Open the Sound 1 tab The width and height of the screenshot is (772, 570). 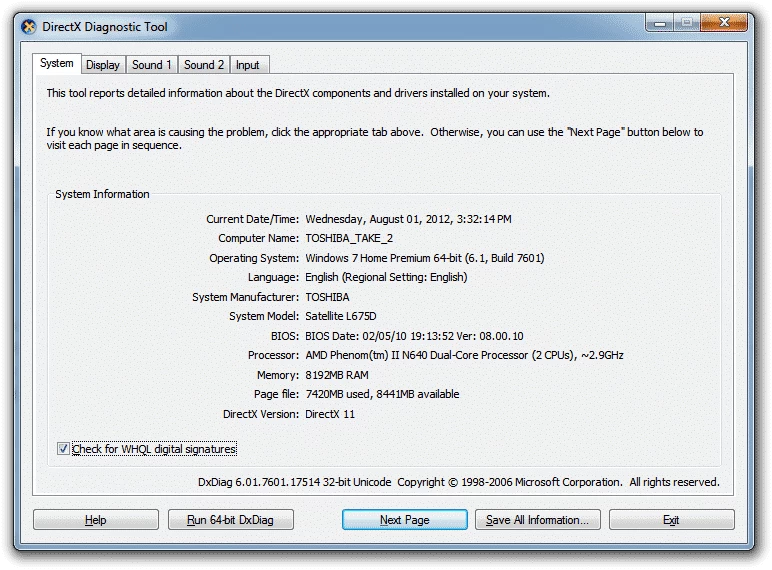pos(152,65)
